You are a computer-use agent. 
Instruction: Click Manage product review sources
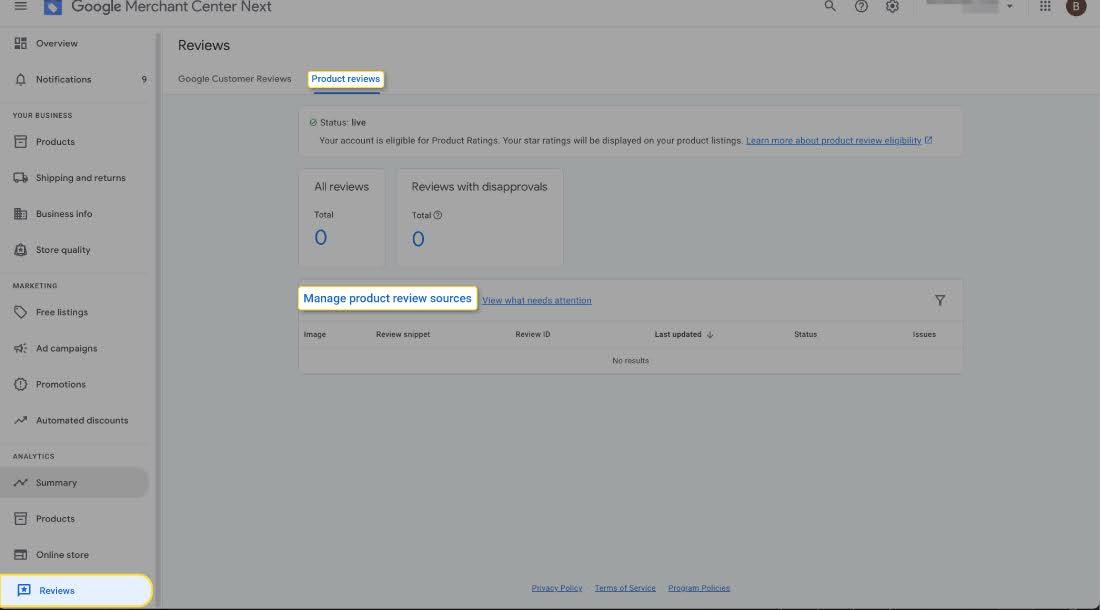click(x=387, y=298)
